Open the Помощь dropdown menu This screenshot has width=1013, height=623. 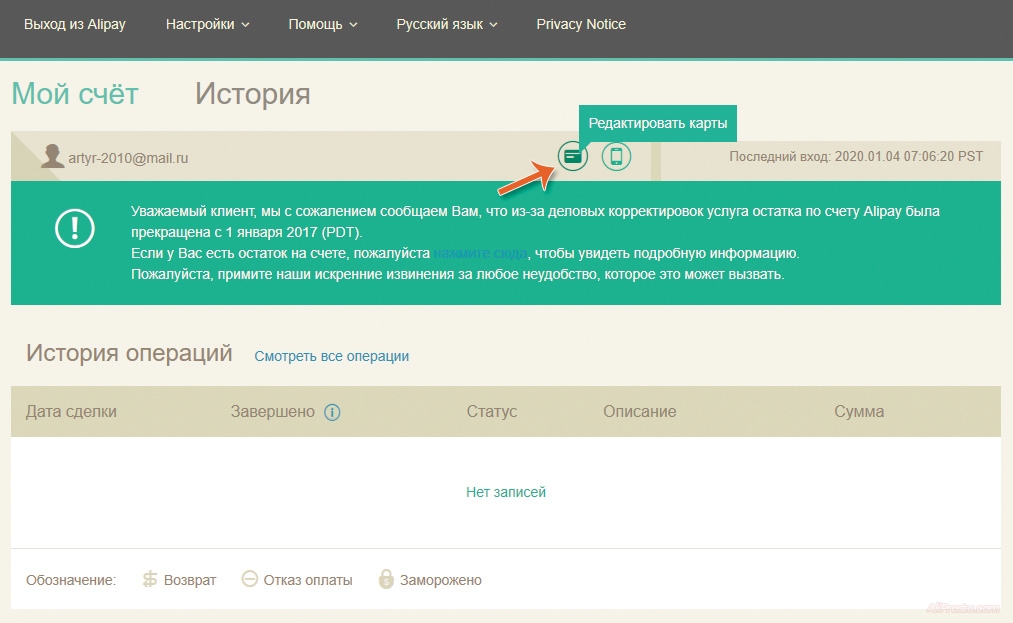pyautogui.click(x=322, y=24)
